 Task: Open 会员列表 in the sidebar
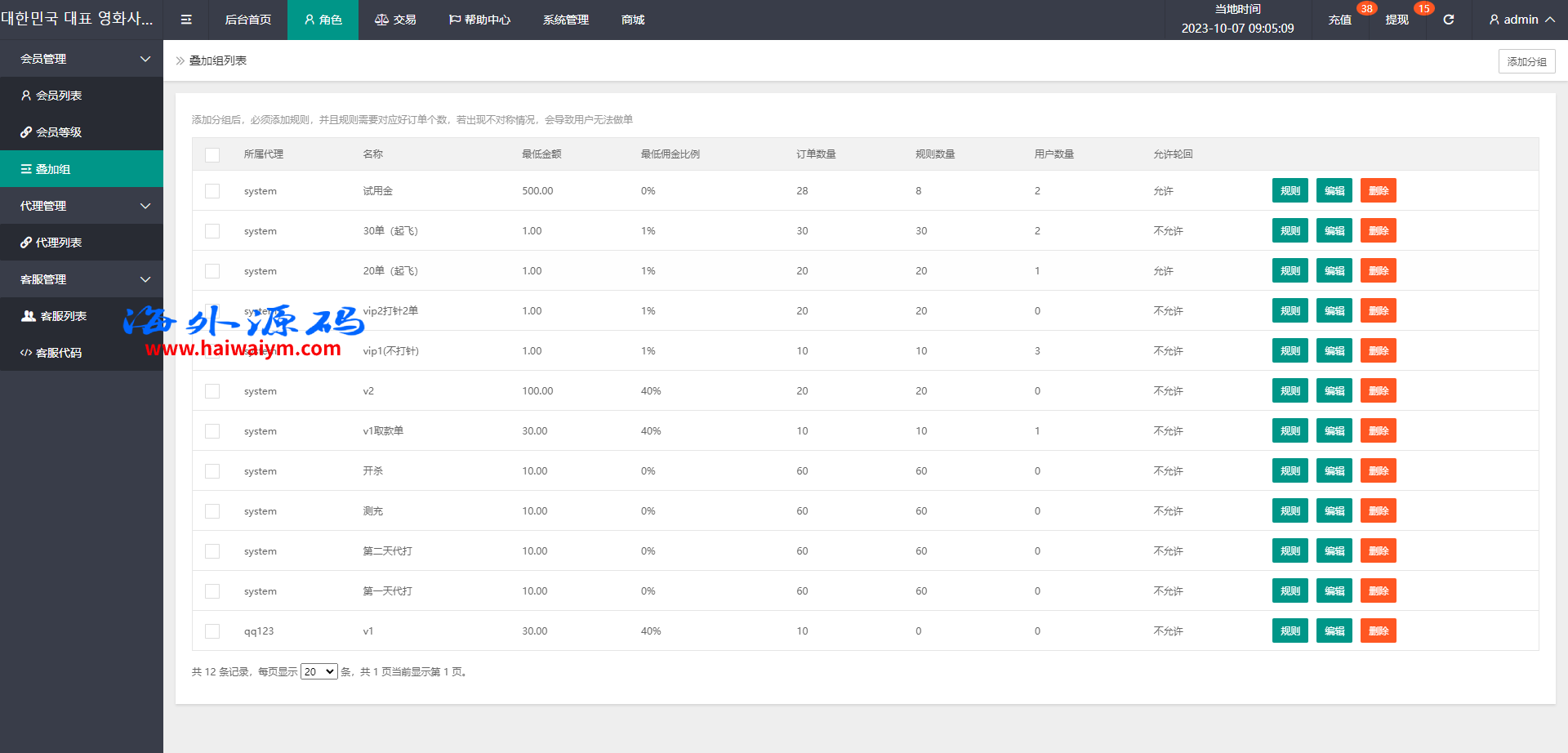pos(59,96)
